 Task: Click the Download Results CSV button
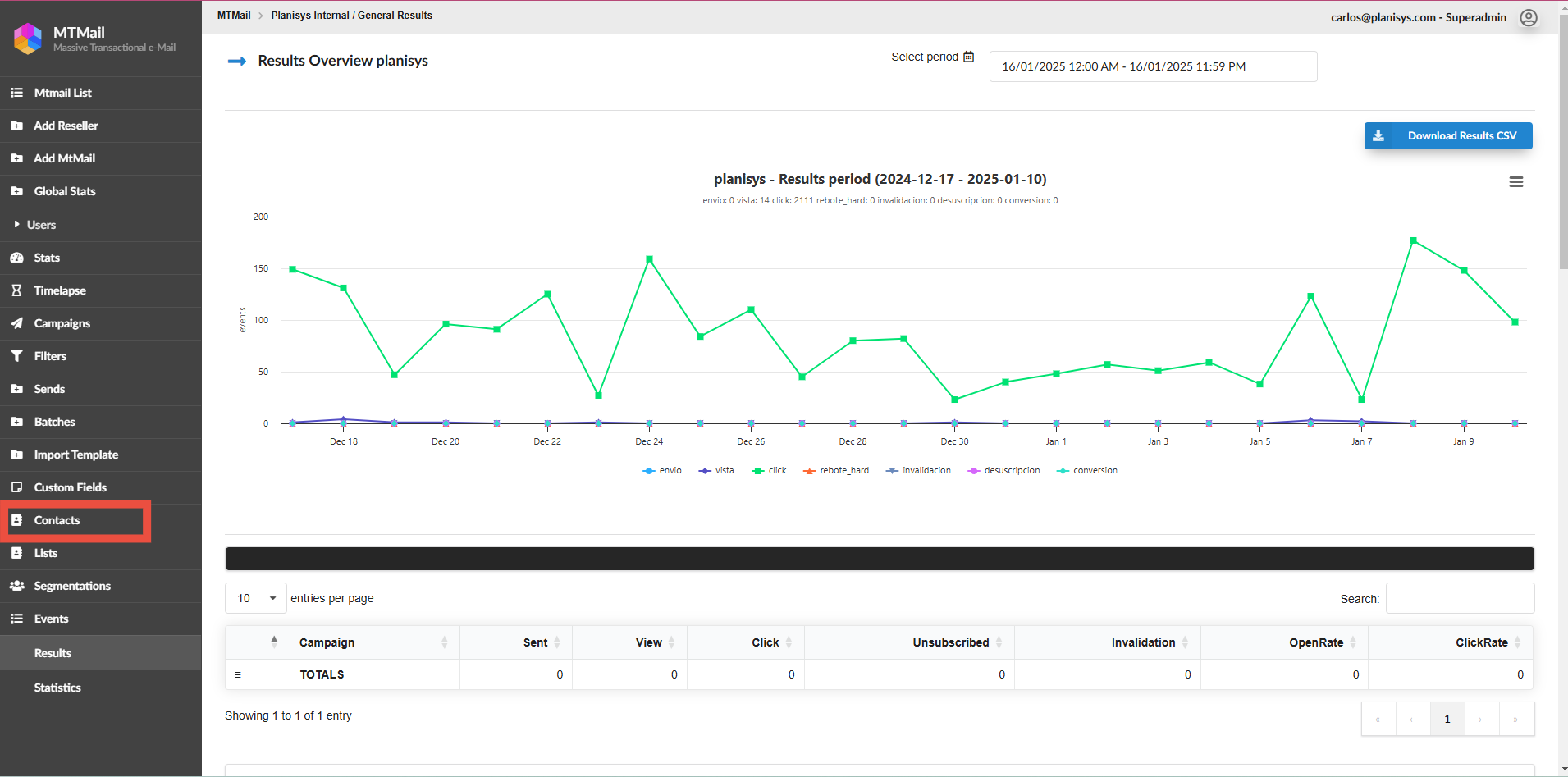(1447, 136)
